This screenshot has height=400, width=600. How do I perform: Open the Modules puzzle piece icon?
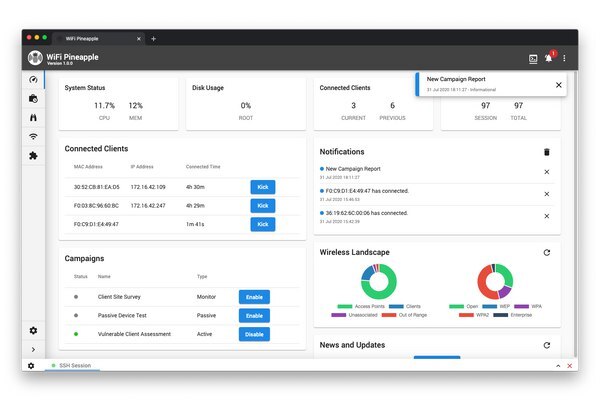coord(33,156)
